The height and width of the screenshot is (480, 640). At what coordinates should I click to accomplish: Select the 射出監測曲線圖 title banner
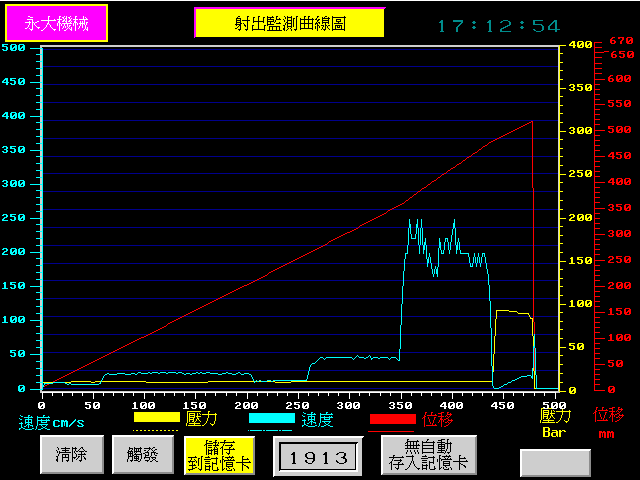click(289, 23)
